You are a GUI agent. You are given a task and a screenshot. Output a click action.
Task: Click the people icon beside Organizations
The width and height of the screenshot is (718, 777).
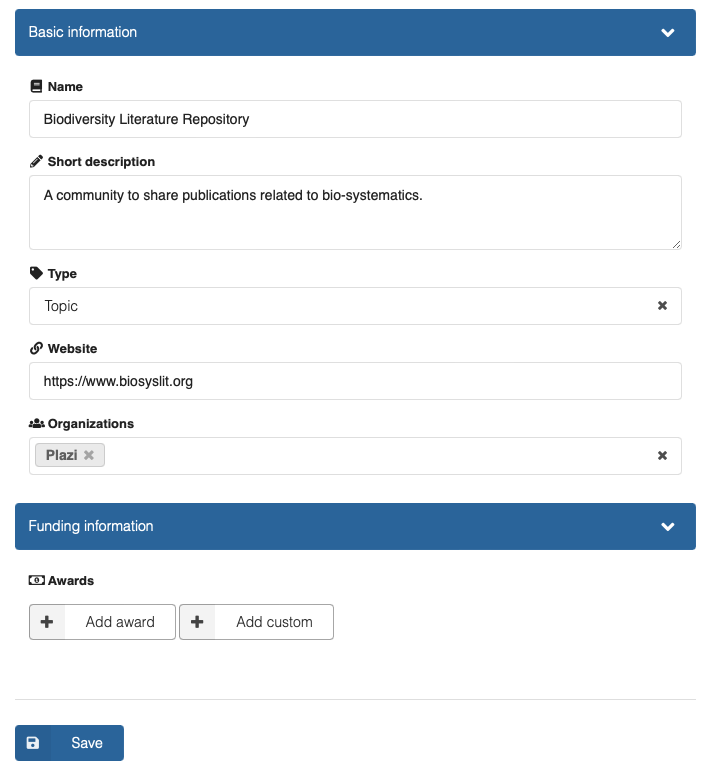click(x=37, y=423)
